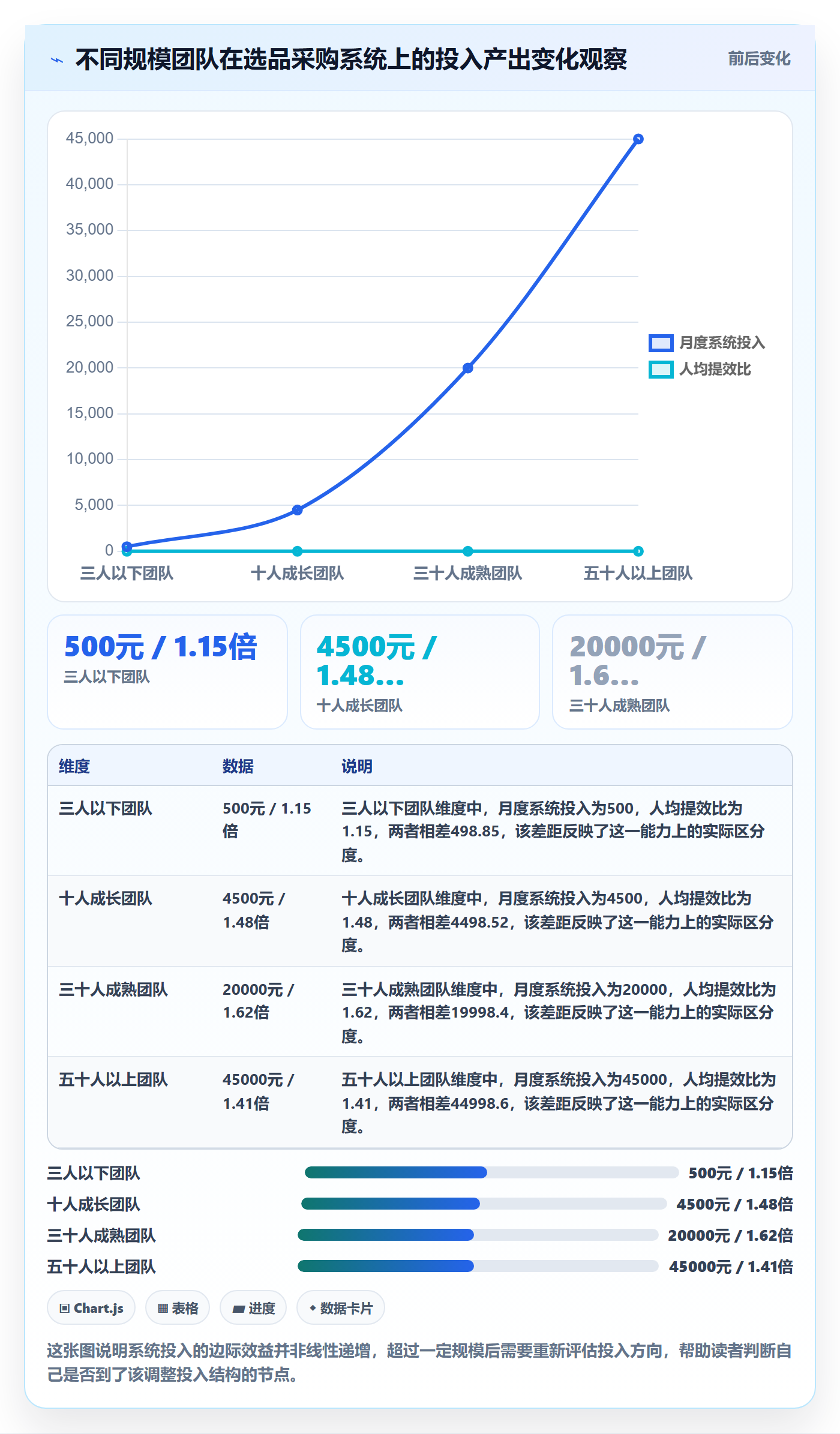Viewport: 840px width, 1434px height.
Task: Click y-axis tick label 25,000
Action: click(89, 322)
